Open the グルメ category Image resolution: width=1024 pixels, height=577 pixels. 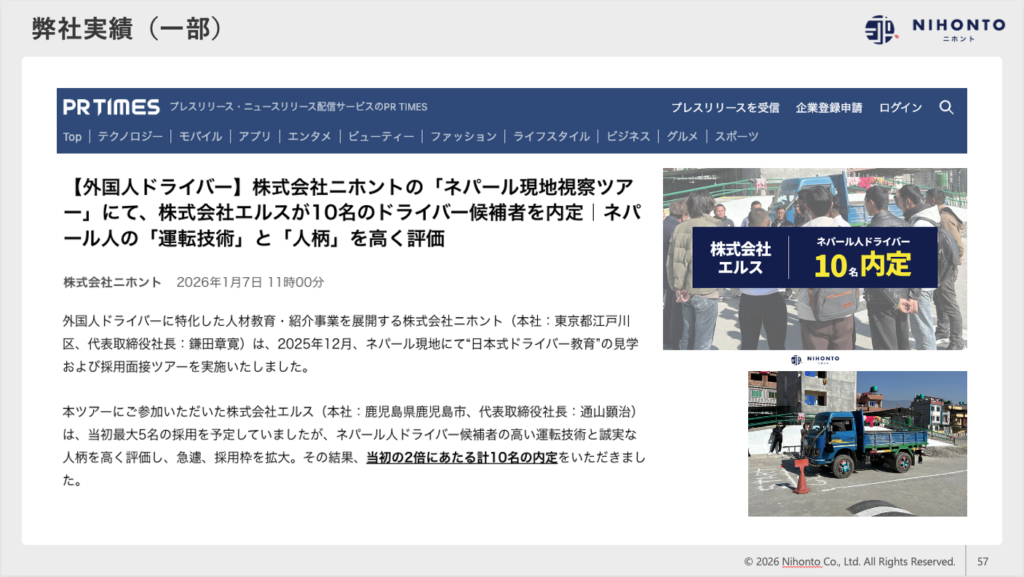682,137
